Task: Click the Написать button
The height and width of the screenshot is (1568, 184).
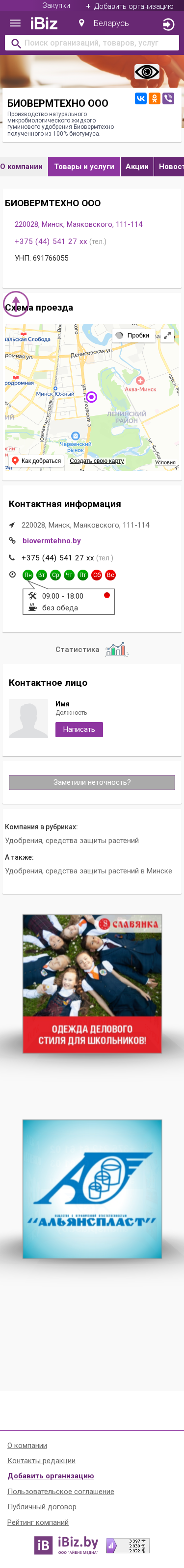Action: click(79, 729)
